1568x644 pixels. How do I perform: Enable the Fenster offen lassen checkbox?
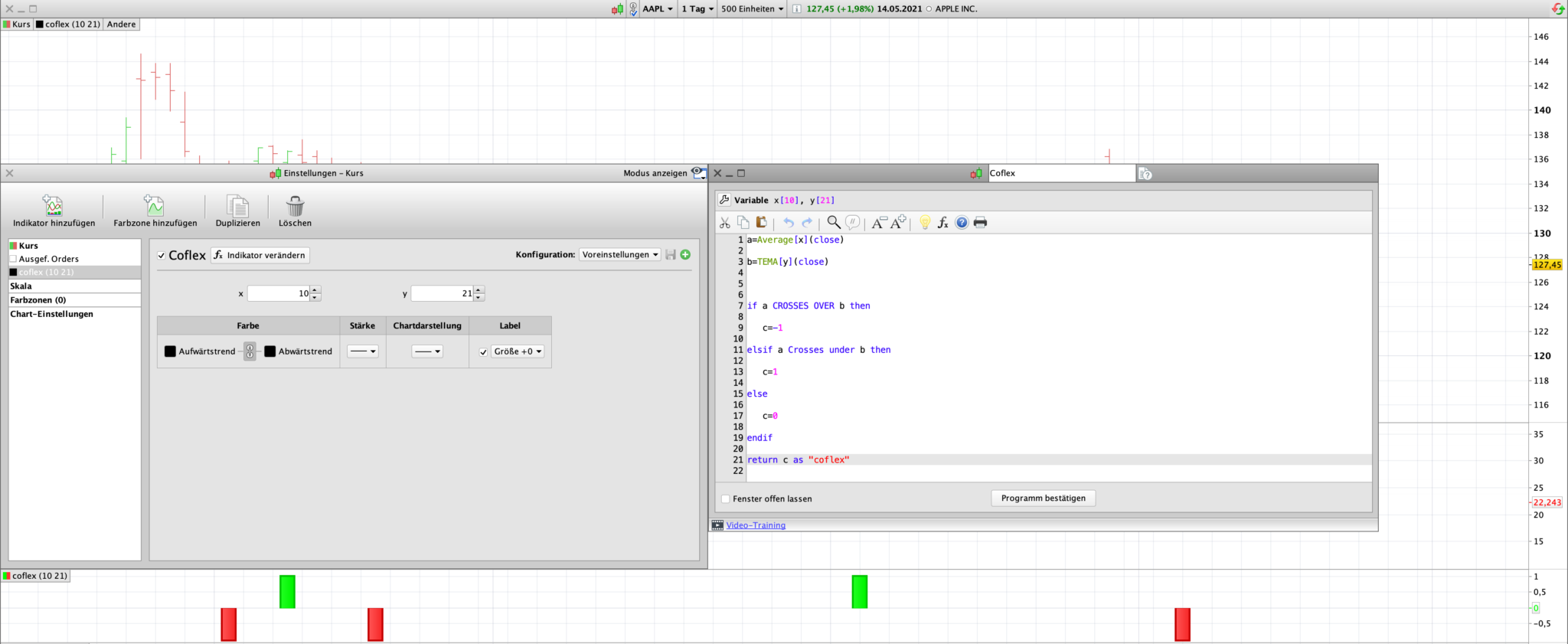point(726,499)
